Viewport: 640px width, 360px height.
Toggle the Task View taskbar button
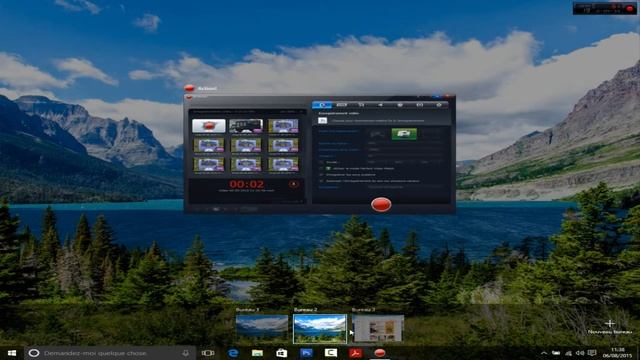(208, 353)
